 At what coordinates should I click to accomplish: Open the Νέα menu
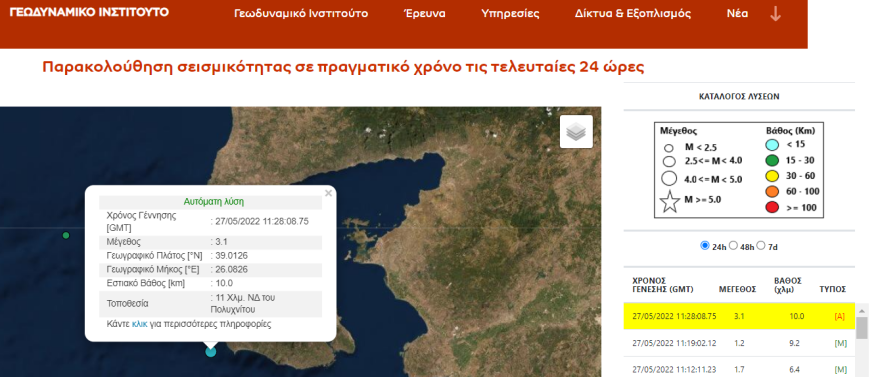point(737,14)
